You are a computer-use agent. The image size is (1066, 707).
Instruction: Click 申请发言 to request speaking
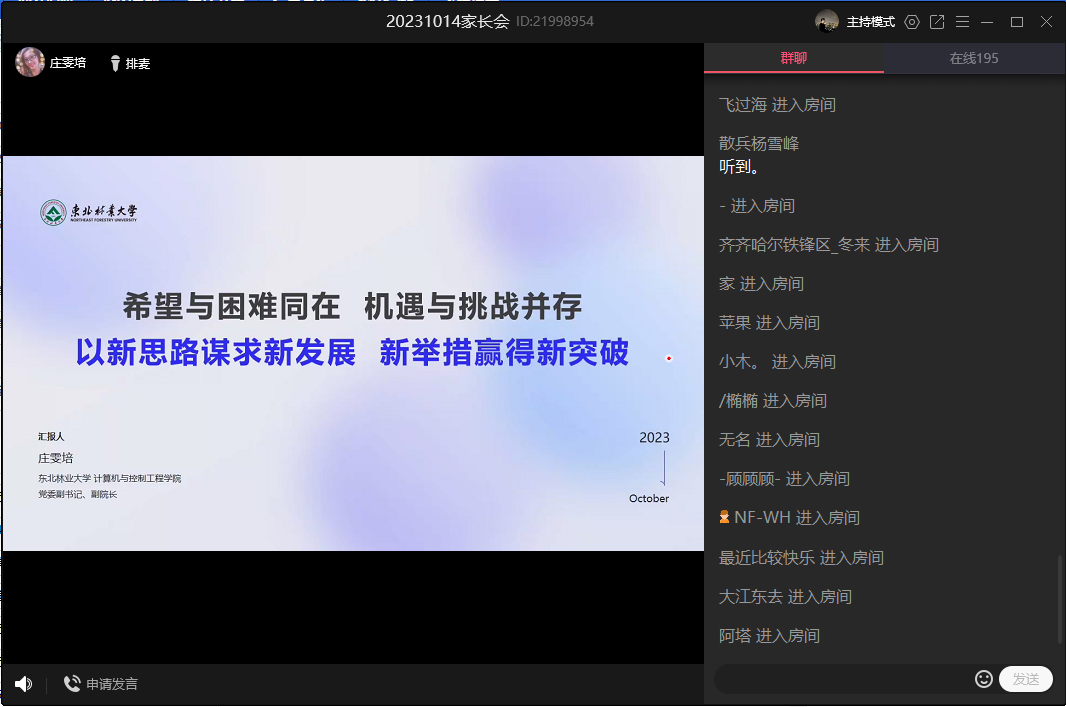pos(112,684)
